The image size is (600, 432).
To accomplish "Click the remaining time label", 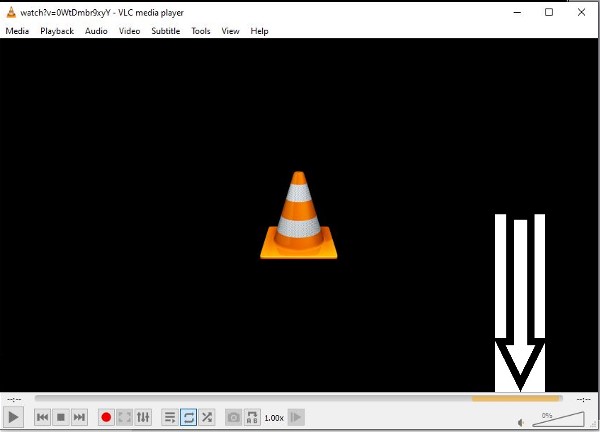I will pyautogui.click(x=584, y=399).
